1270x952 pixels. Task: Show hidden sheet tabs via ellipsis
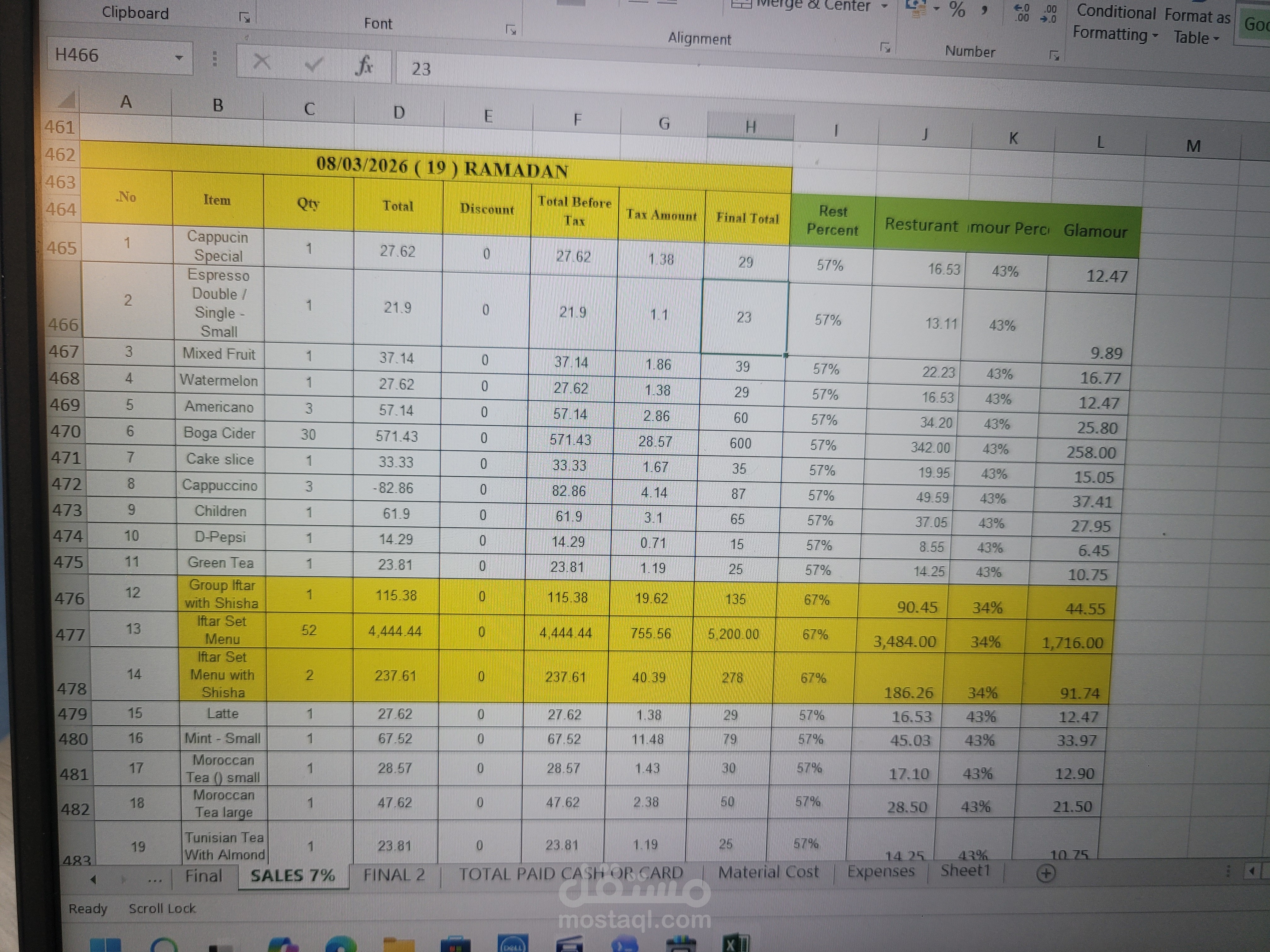click(x=154, y=879)
